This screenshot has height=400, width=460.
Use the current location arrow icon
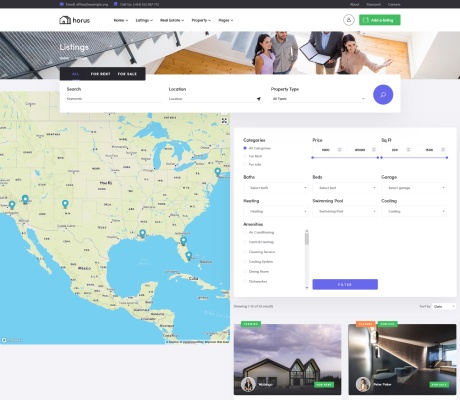(259, 99)
